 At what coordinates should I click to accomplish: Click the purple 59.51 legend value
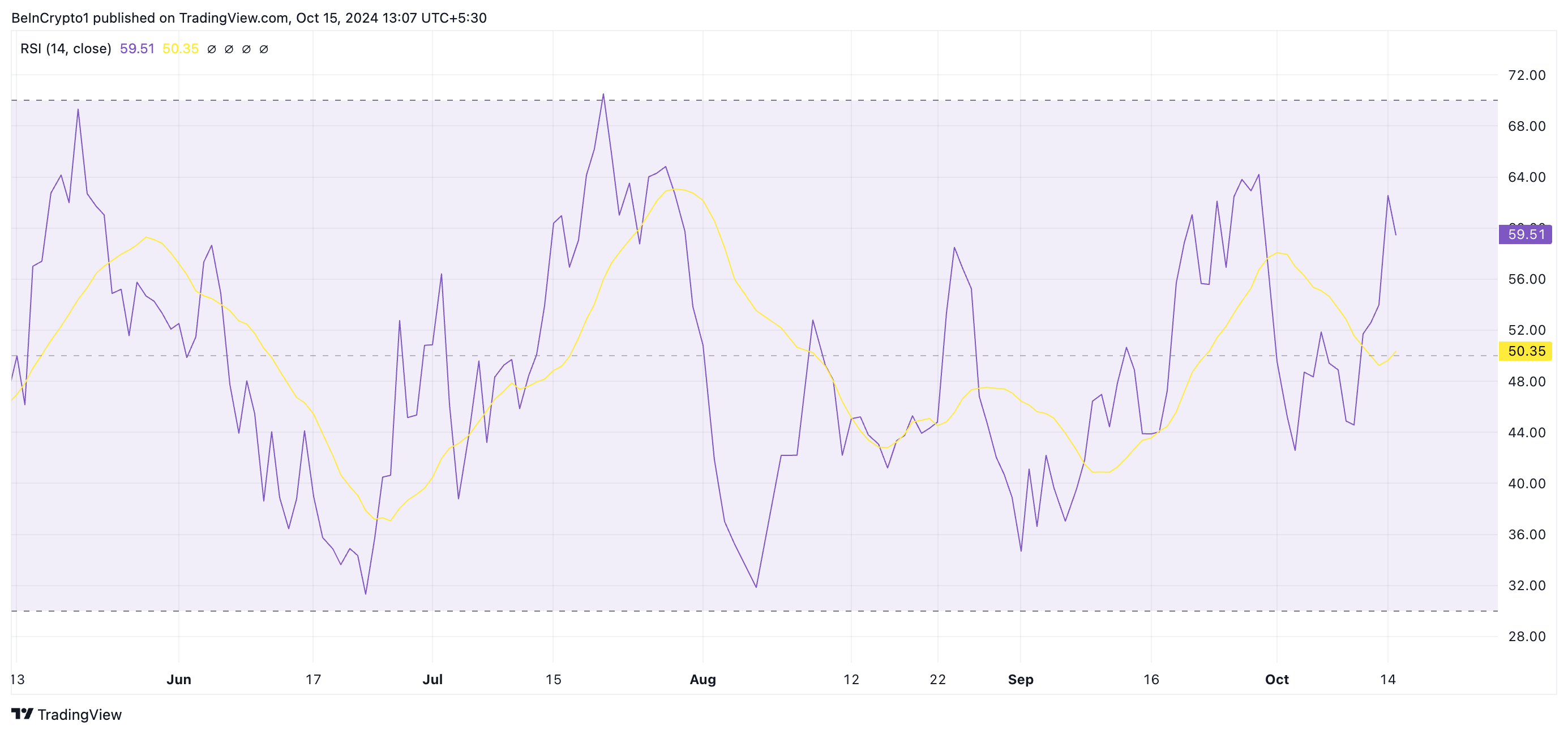click(x=137, y=49)
